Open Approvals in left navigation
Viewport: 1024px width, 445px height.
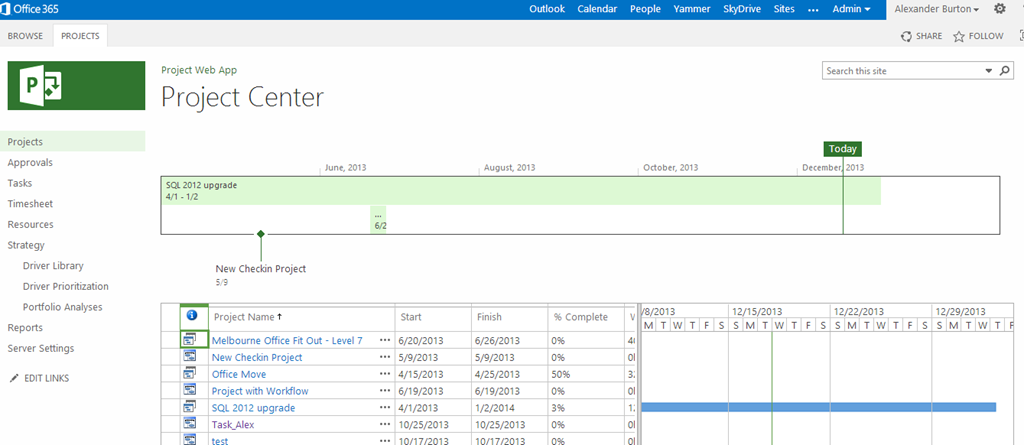point(30,163)
